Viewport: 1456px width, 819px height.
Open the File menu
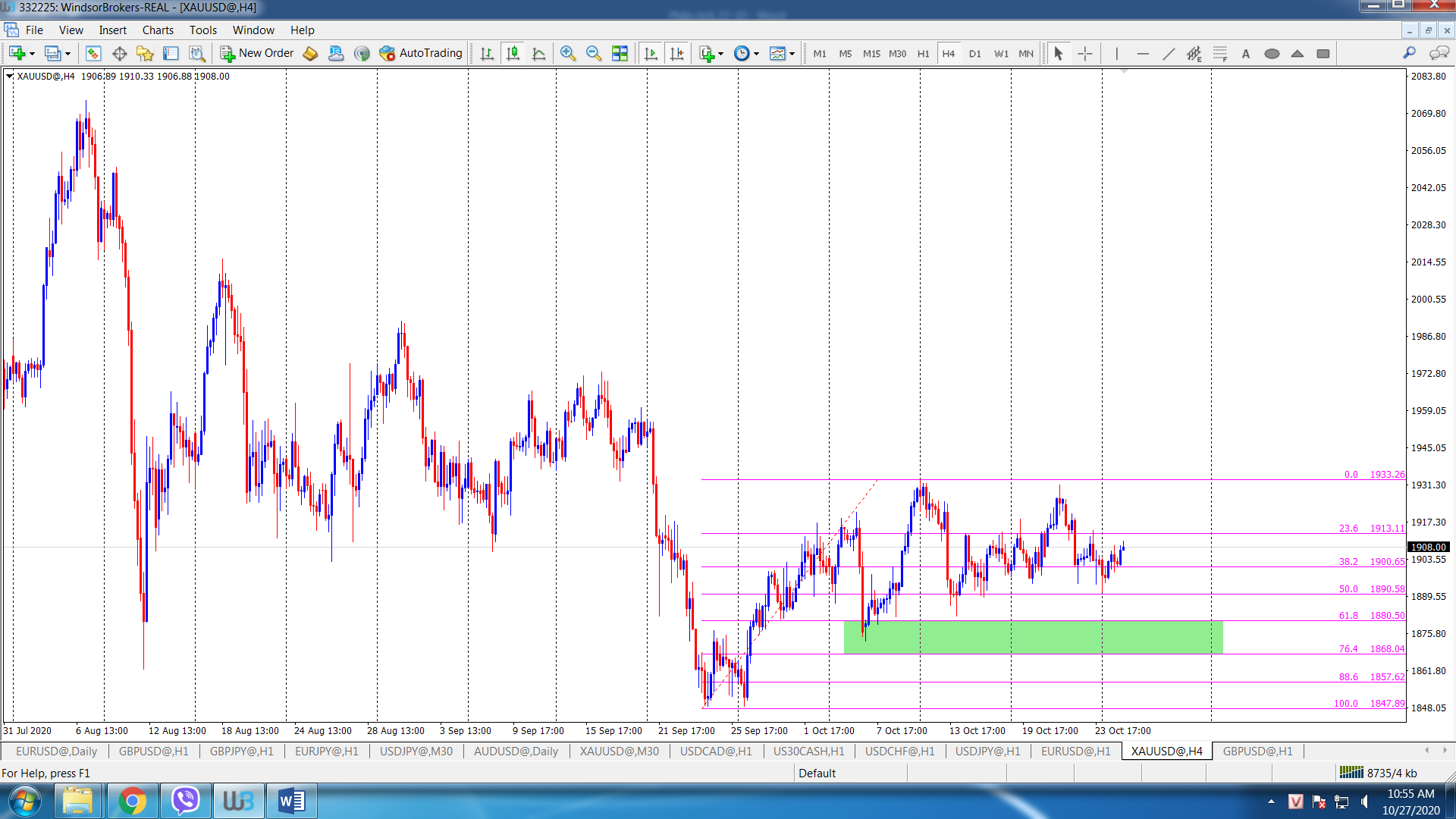34,30
